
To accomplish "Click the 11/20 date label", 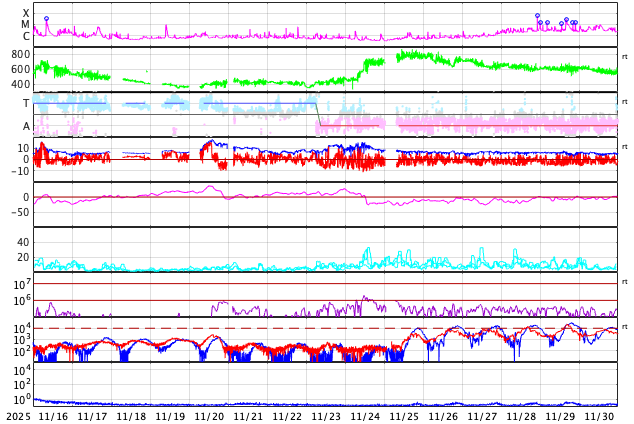I will [x=209, y=416].
